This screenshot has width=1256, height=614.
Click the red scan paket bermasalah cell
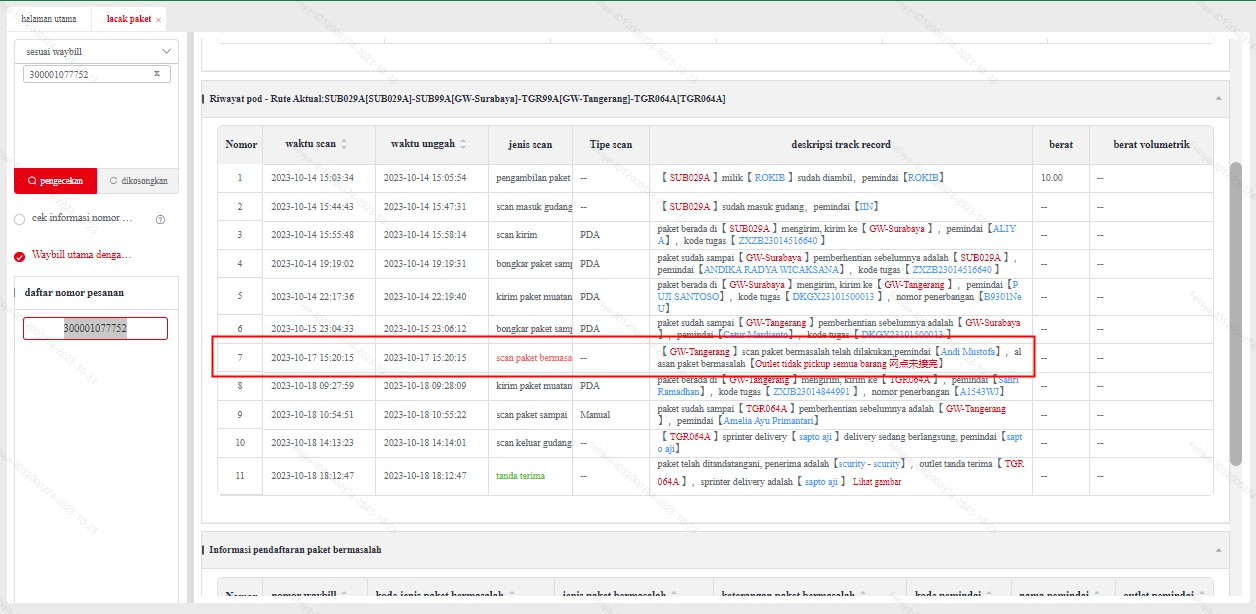point(534,357)
